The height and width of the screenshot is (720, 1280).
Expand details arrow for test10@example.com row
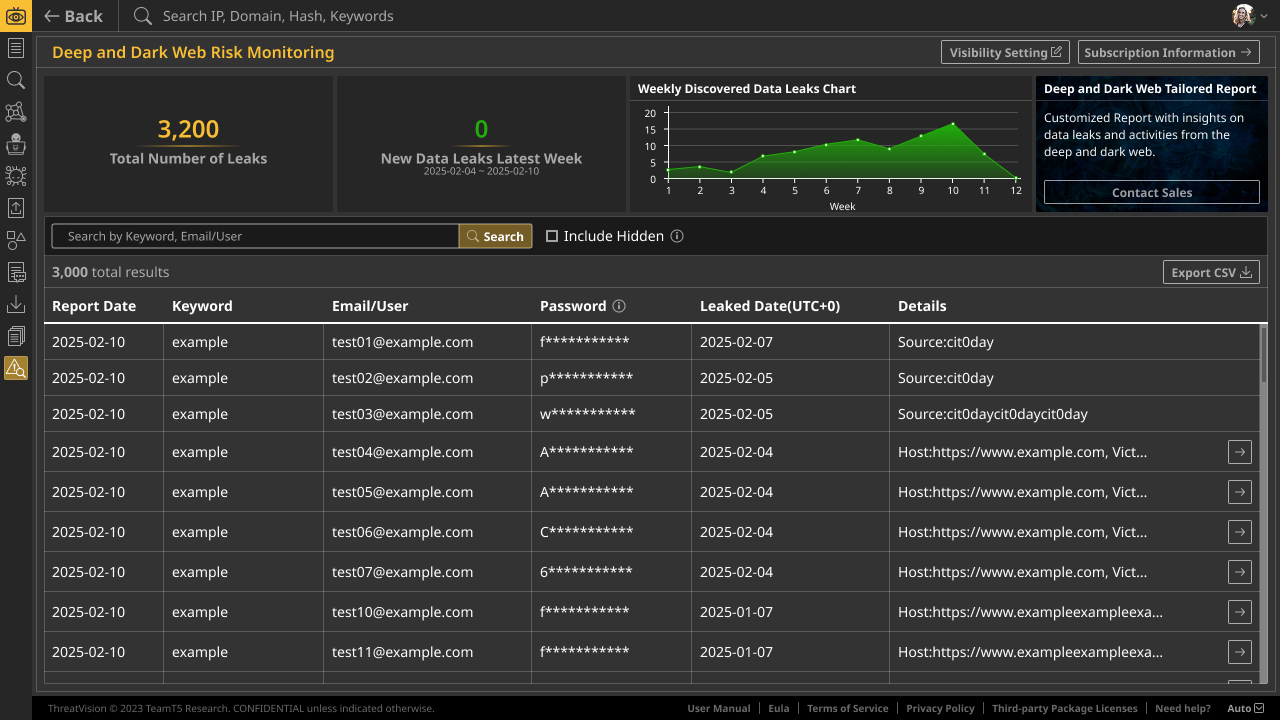coord(1239,612)
